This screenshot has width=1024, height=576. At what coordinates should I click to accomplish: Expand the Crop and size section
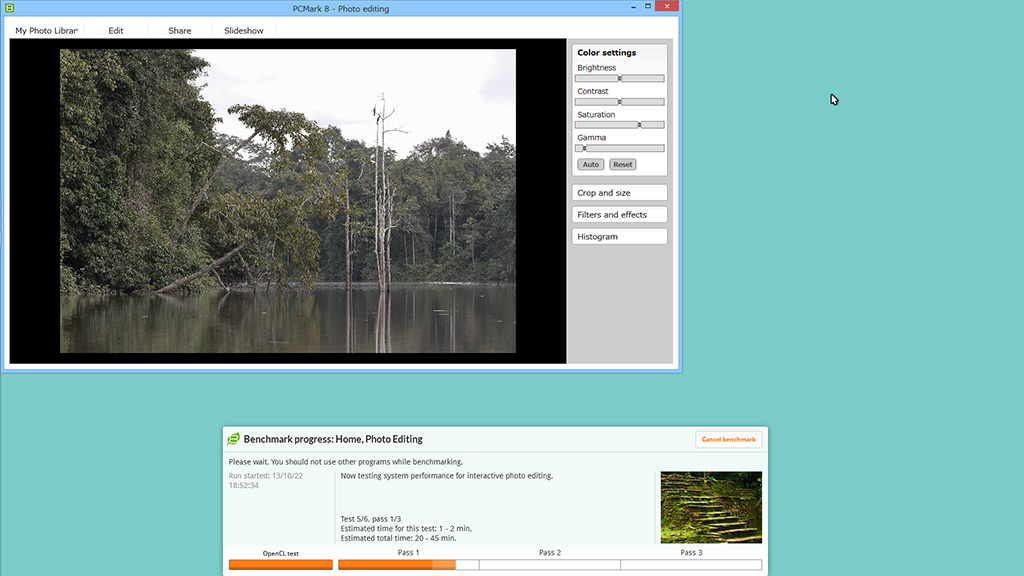(x=620, y=193)
